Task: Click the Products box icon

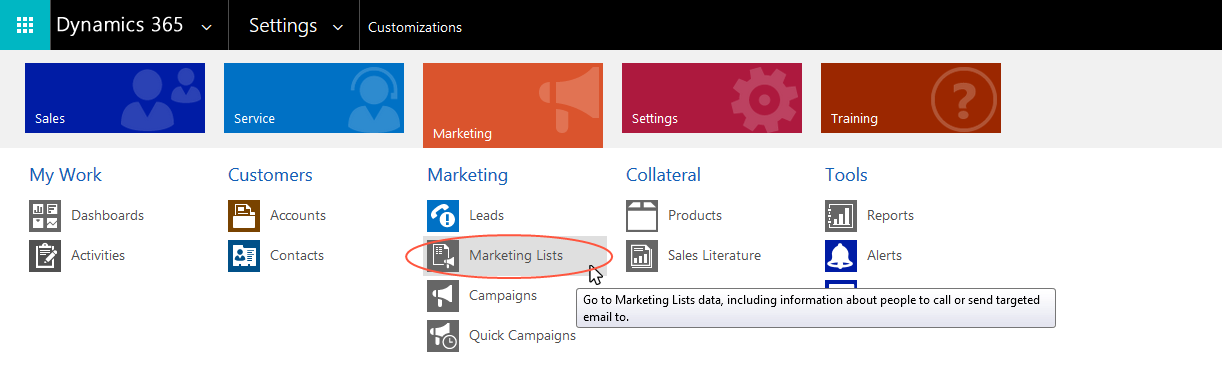Action: click(x=642, y=216)
